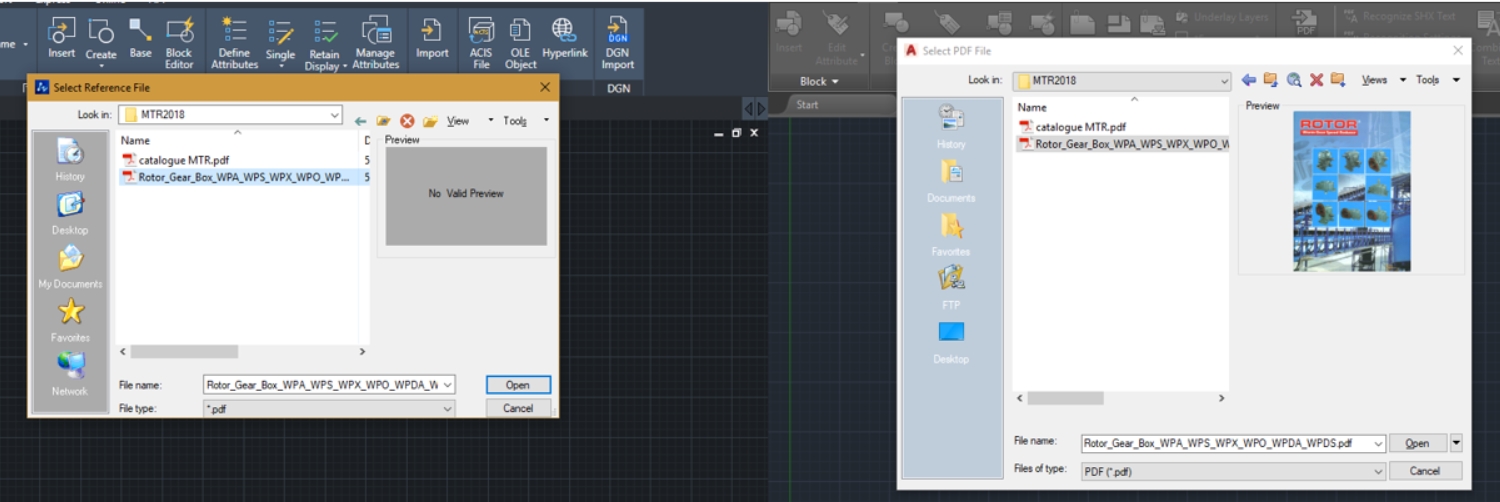Select Rotor_Gear_Box file in Select PDF File list

point(1124,144)
